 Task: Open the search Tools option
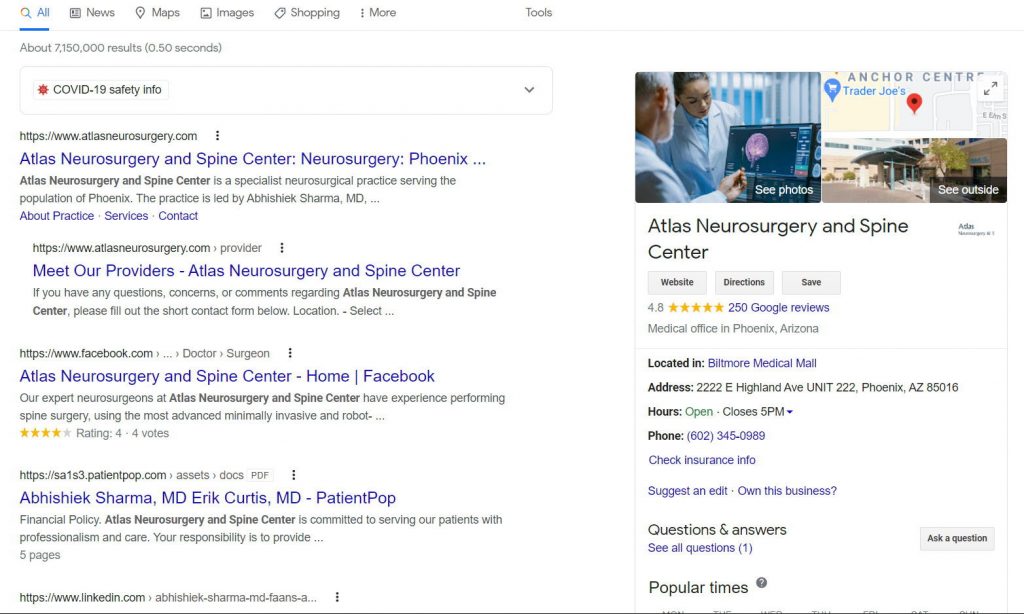click(x=539, y=12)
